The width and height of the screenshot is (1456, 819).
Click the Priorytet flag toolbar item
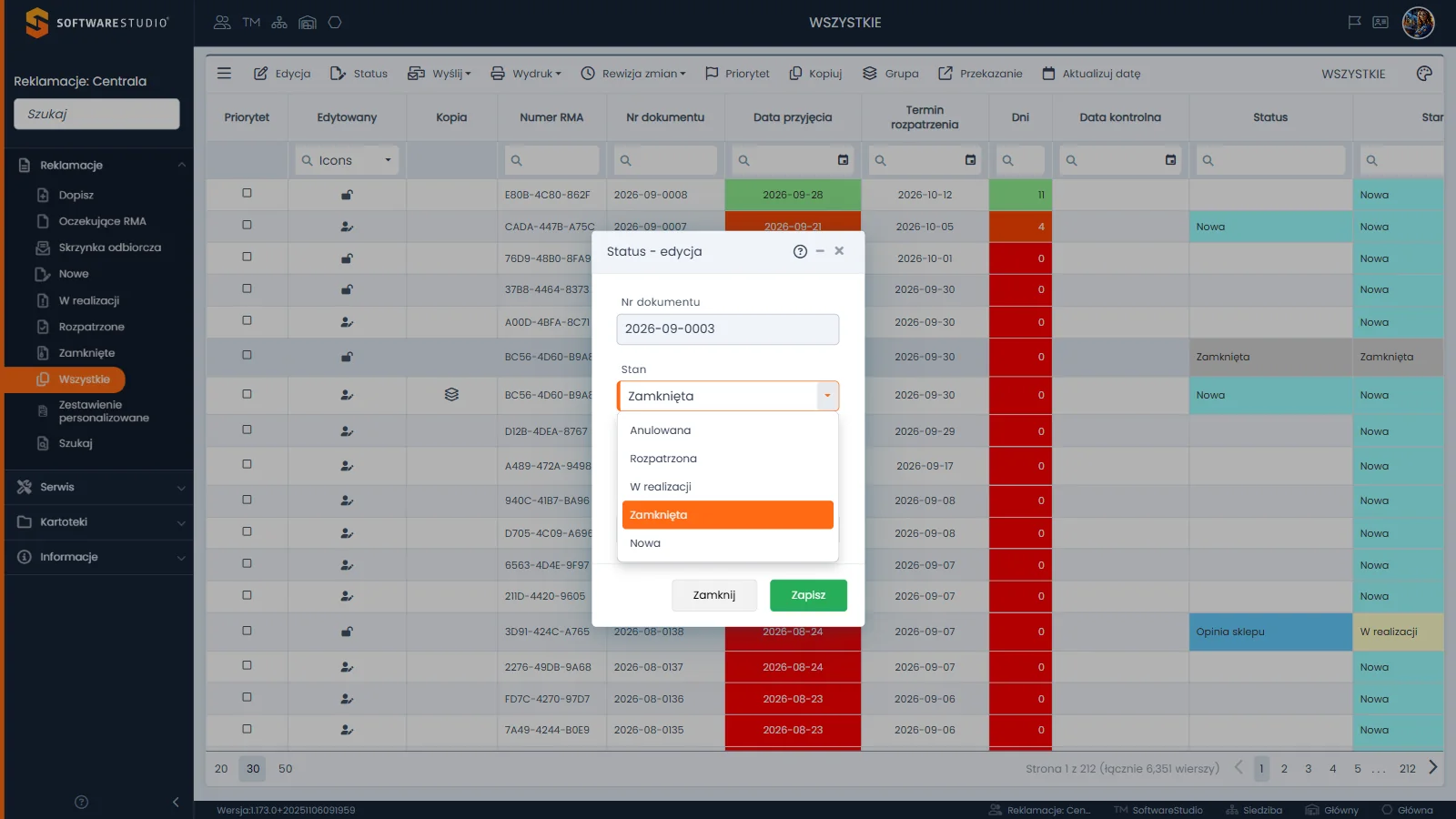coord(737,74)
